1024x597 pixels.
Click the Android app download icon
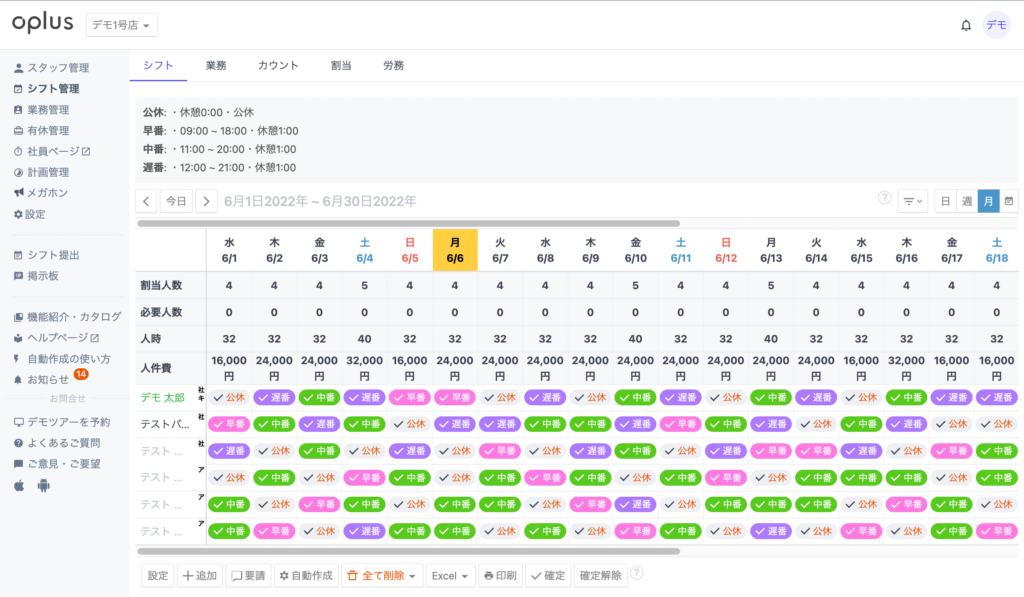(x=43, y=486)
